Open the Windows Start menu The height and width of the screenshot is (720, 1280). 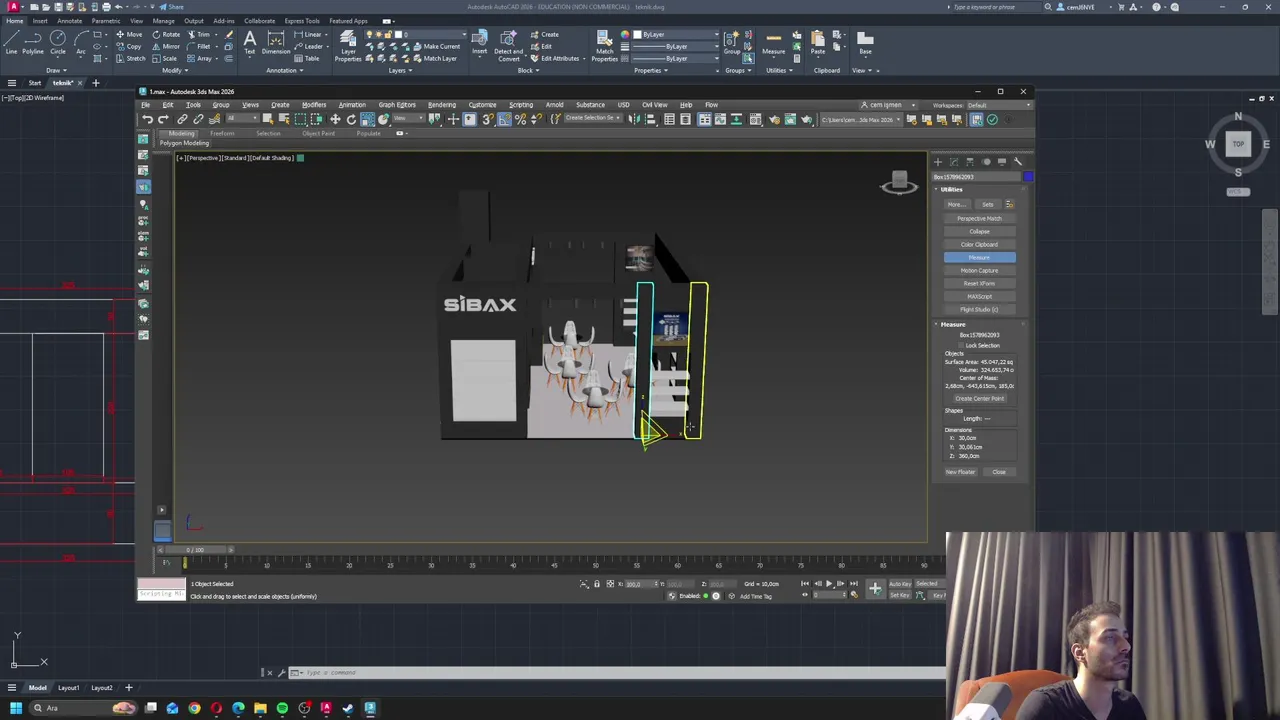pos(15,708)
